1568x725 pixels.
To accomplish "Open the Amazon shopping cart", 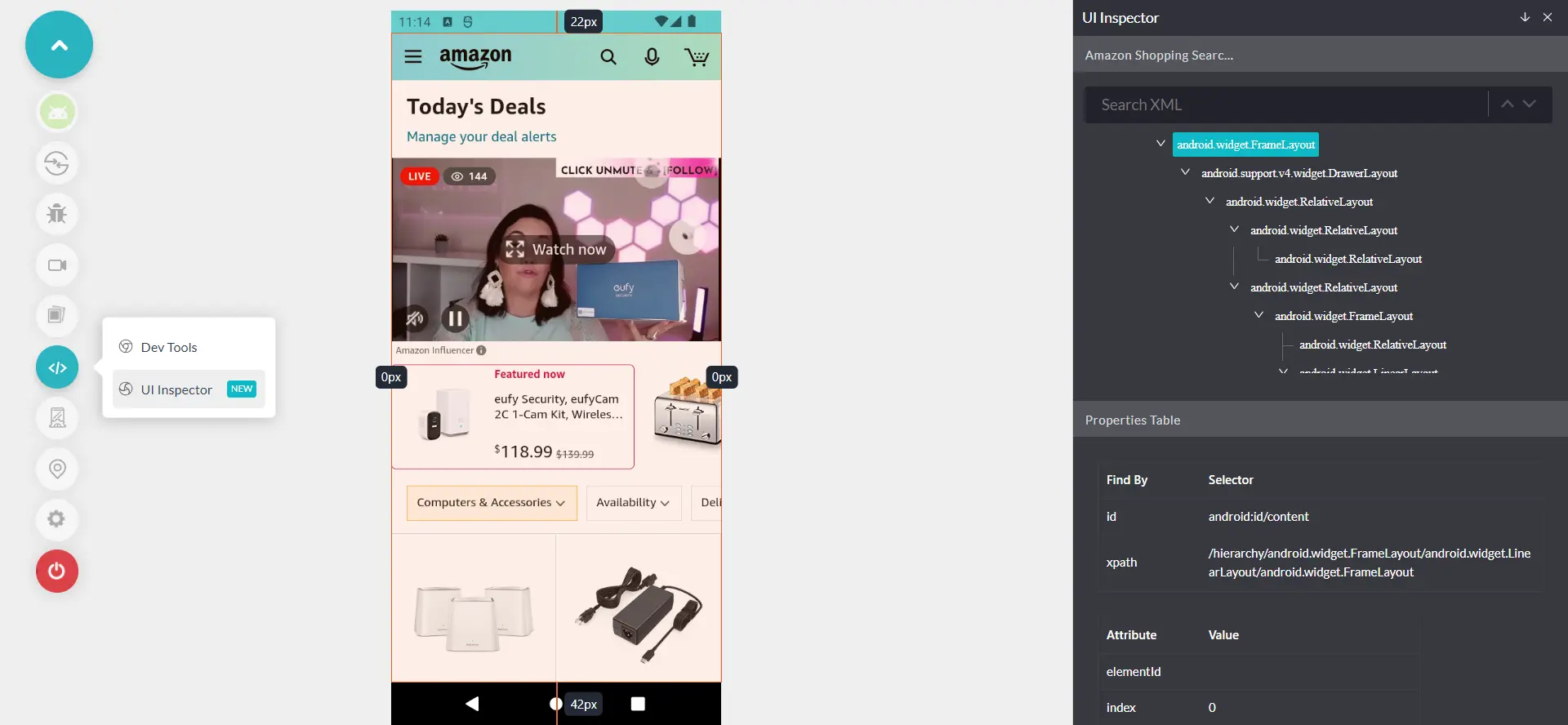I will click(x=697, y=56).
